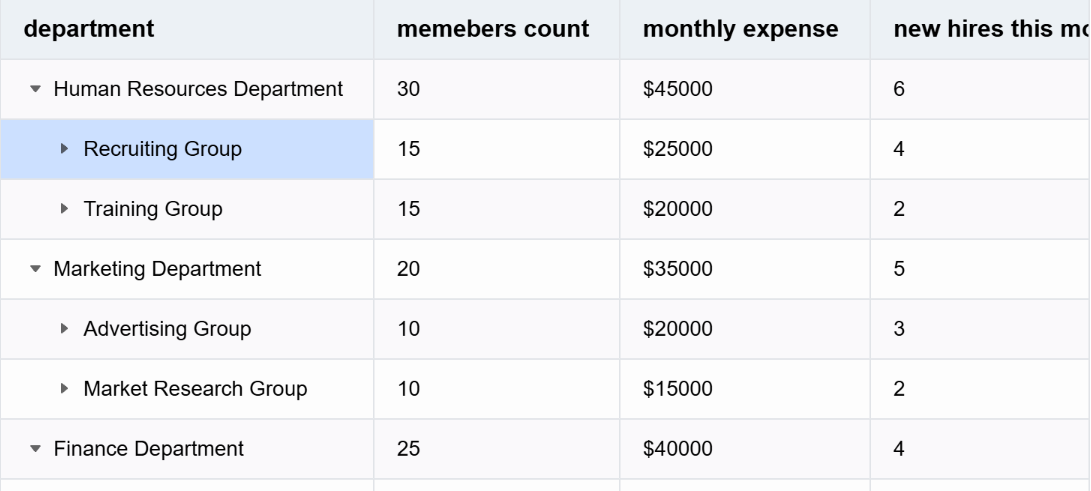Collapse the Human Resources Department row

(37, 90)
